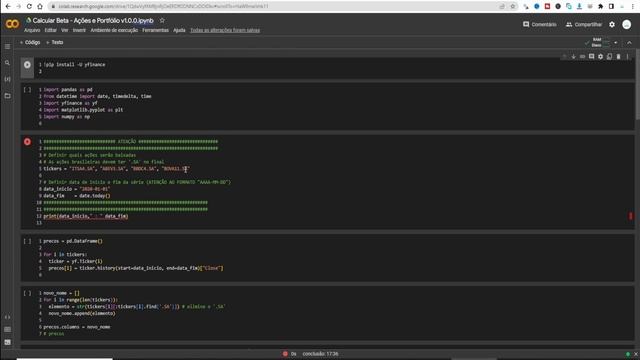Open the Ferramentas menu
640x360 pixels.
click(155, 30)
